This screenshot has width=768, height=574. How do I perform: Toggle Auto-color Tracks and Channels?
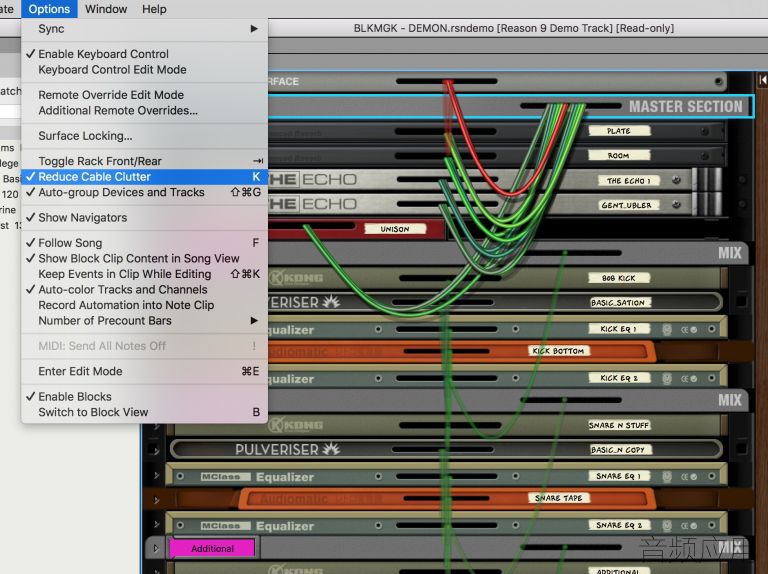click(145, 289)
